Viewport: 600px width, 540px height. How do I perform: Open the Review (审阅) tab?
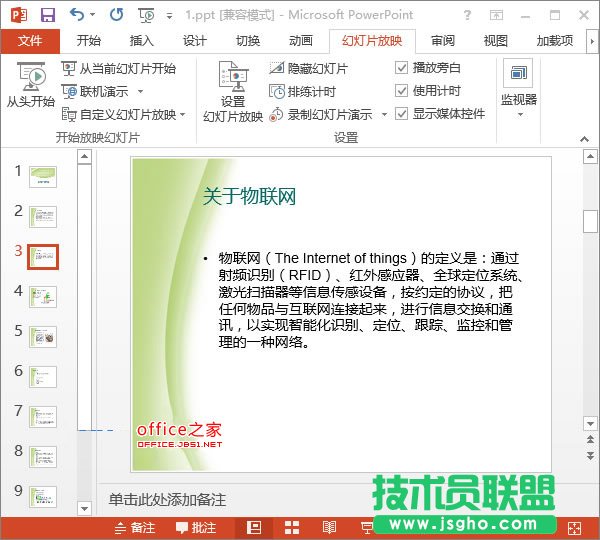(x=443, y=41)
